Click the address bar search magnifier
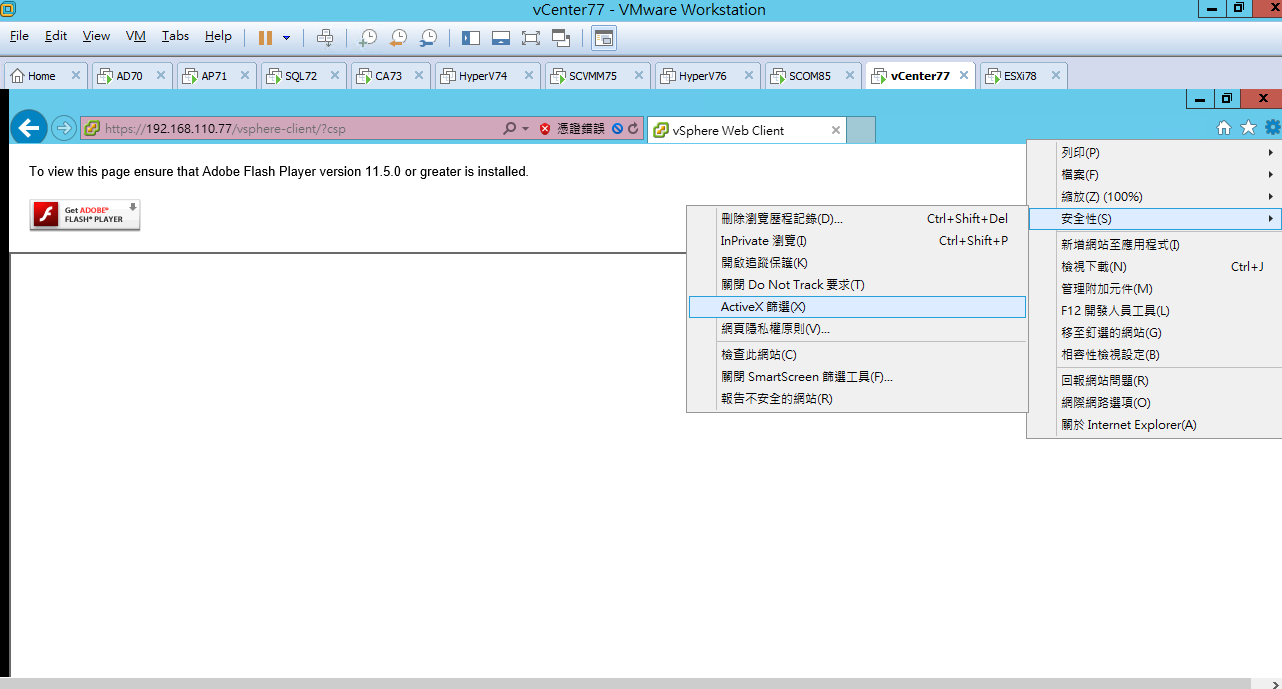This screenshot has width=1282, height=689. tap(510, 129)
